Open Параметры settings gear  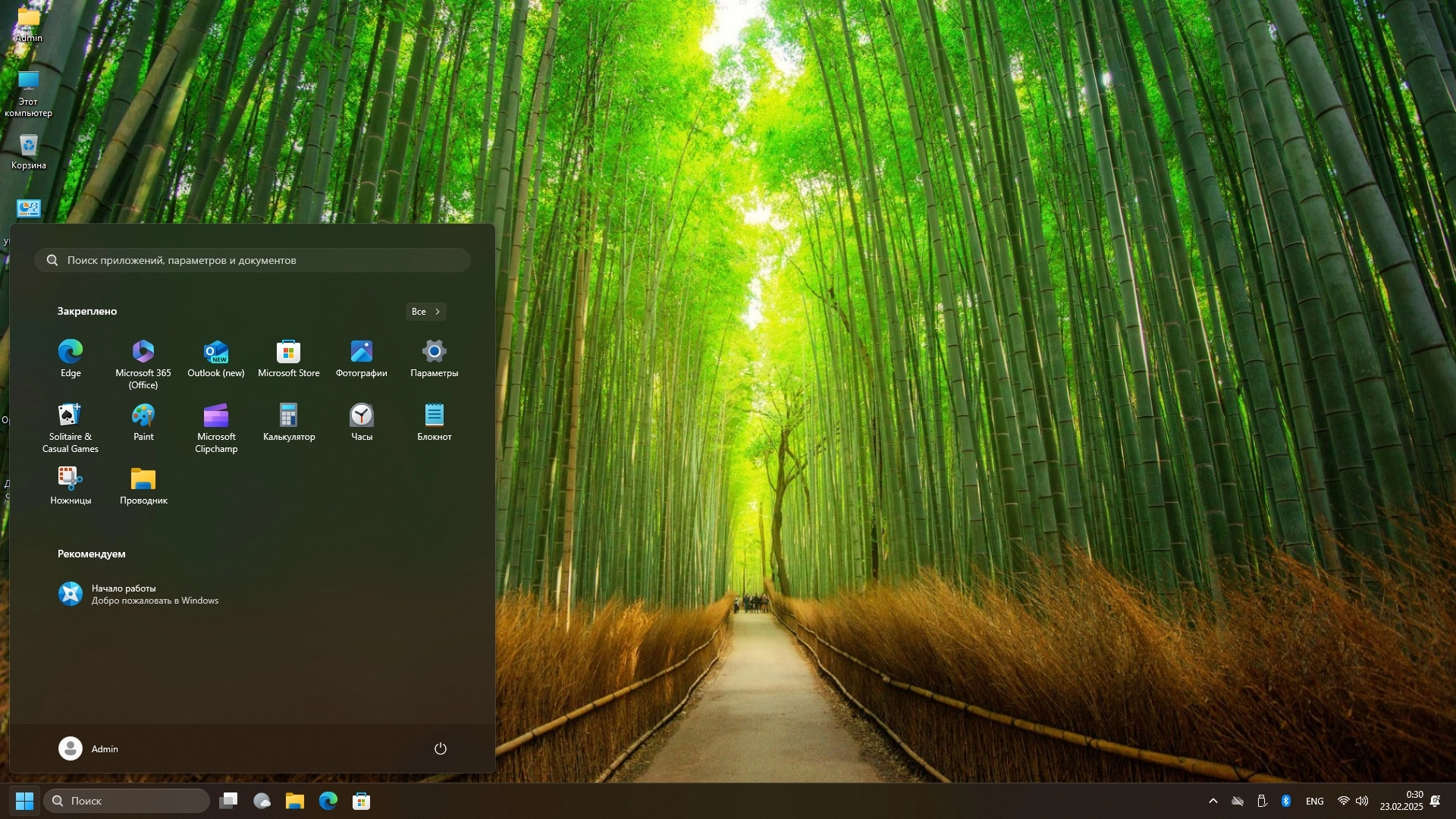click(435, 358)
